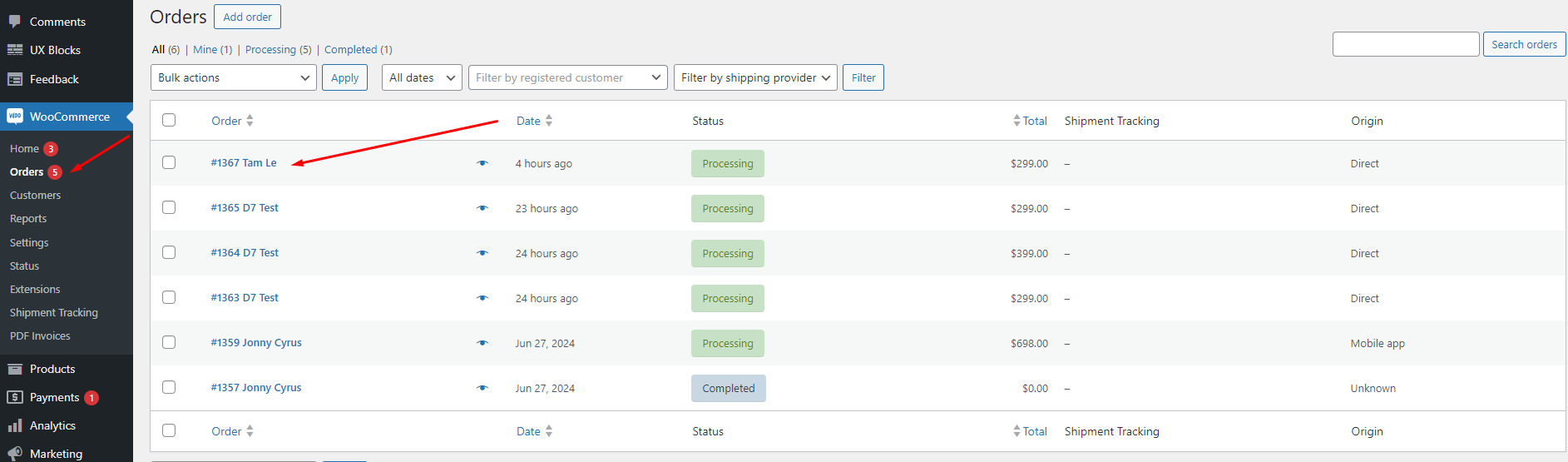The width and height of the screenshot is (1568, 462).
Task: Select the checkbox for order #1364
Action: tap(169, 252)
